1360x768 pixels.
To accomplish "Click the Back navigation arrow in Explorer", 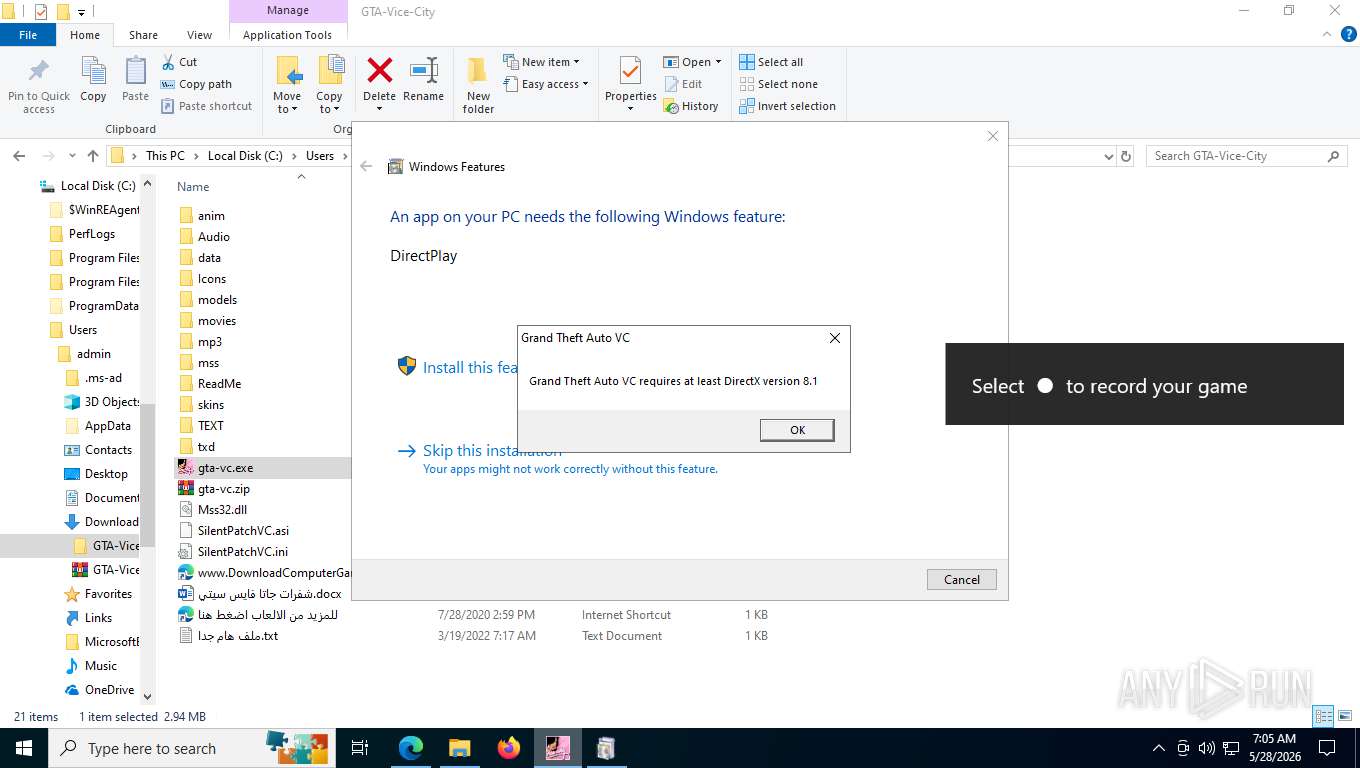I will [19, 156].
